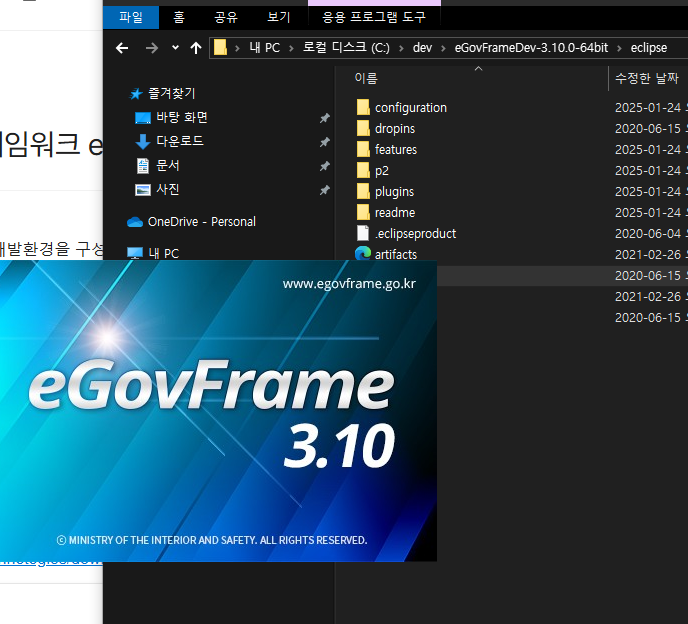Image resolution: width=688 pixels, height=624 pixels.
Task: Expand the chevron after eGovFrameDev-3.10.0-64bit
Action: tap(619, 48)
